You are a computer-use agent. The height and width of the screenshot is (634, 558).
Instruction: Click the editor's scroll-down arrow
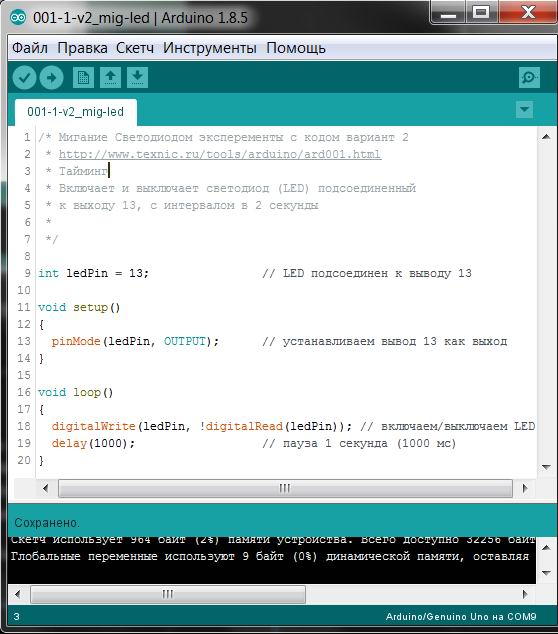(x=546, y=467)
